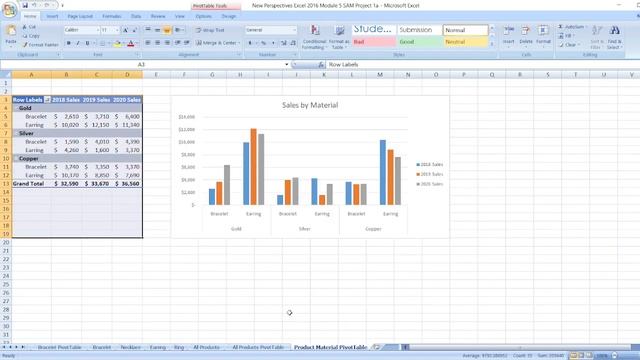Expand the cell styles gallery
Screen dimensions: 640x360
492,44
